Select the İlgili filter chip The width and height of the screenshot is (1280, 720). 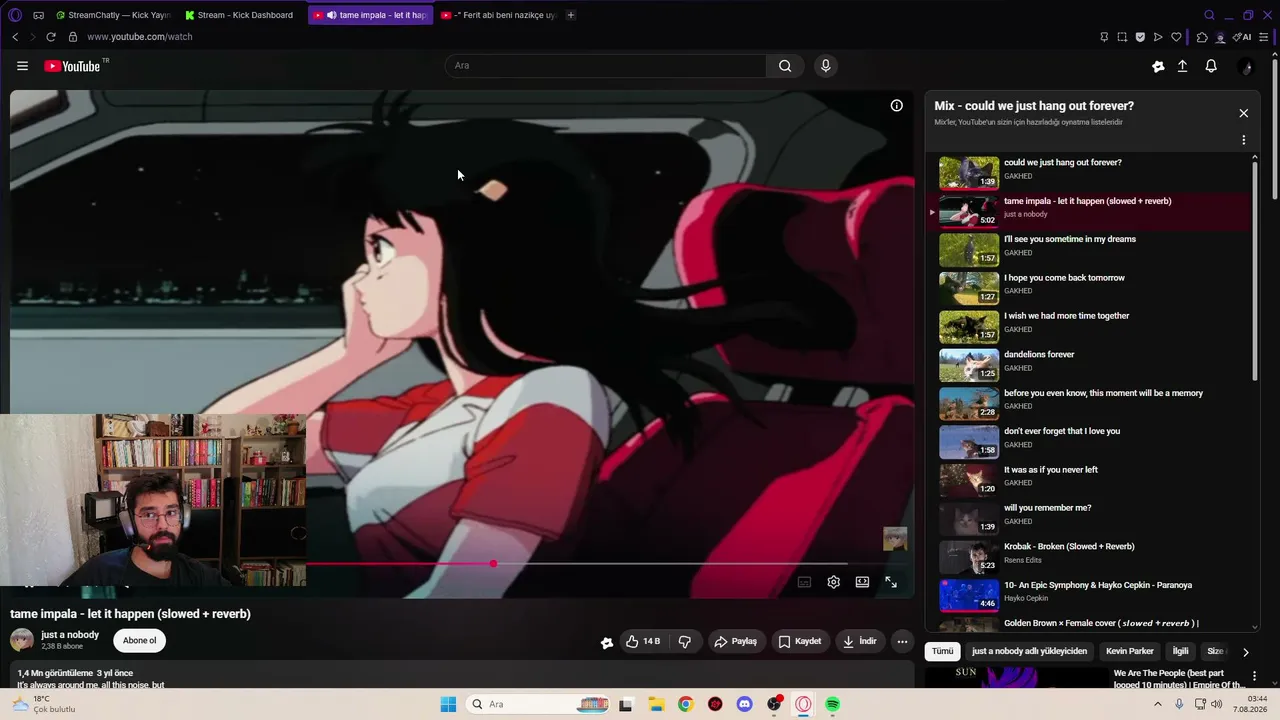point(1181,651)
